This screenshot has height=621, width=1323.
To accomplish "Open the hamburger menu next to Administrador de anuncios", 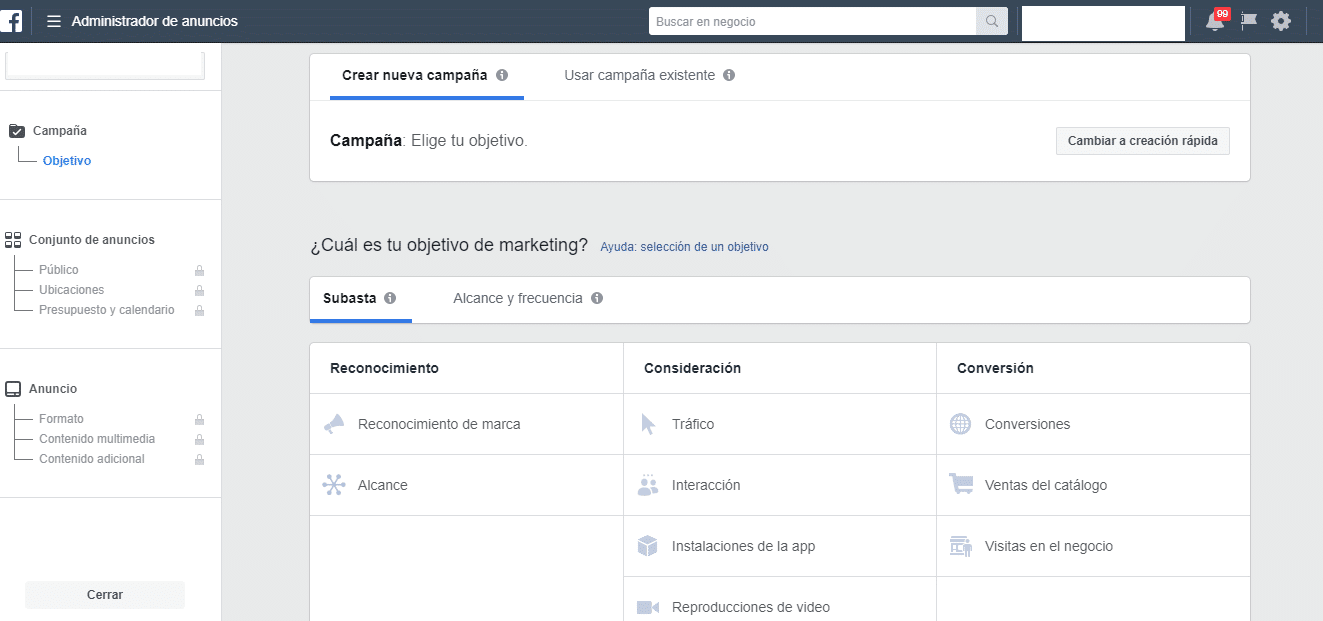I will (x=54, y=21).
